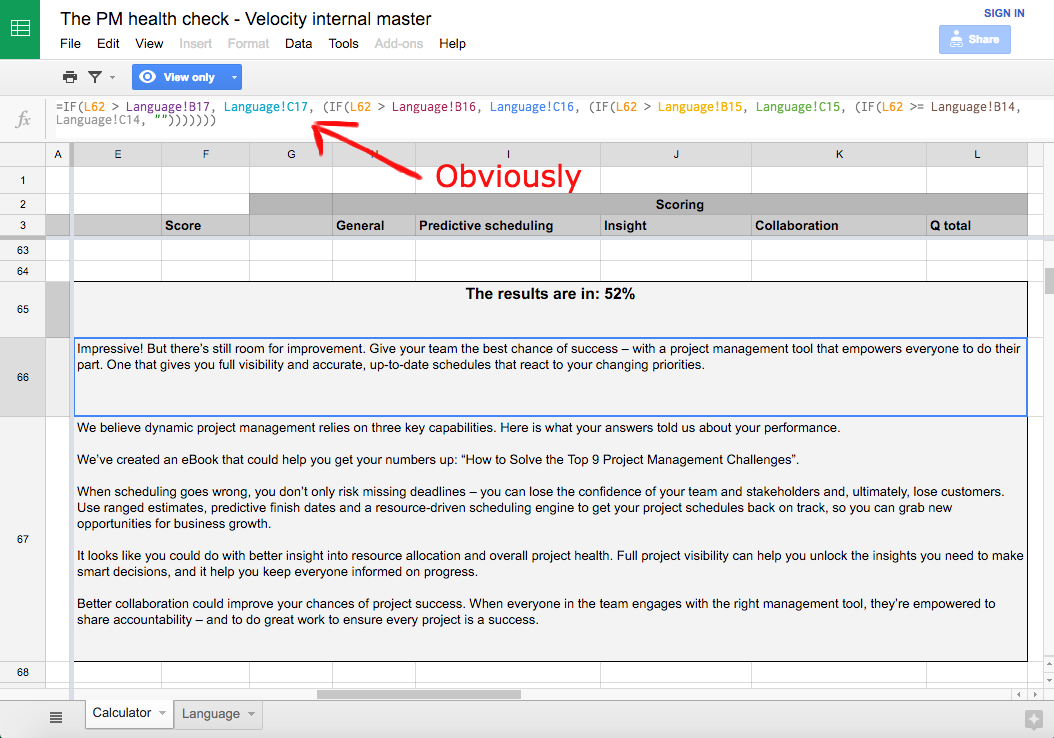Open the Edit menu
The height and width of the screenshot is (738, 1054).
tap(108, 44)
